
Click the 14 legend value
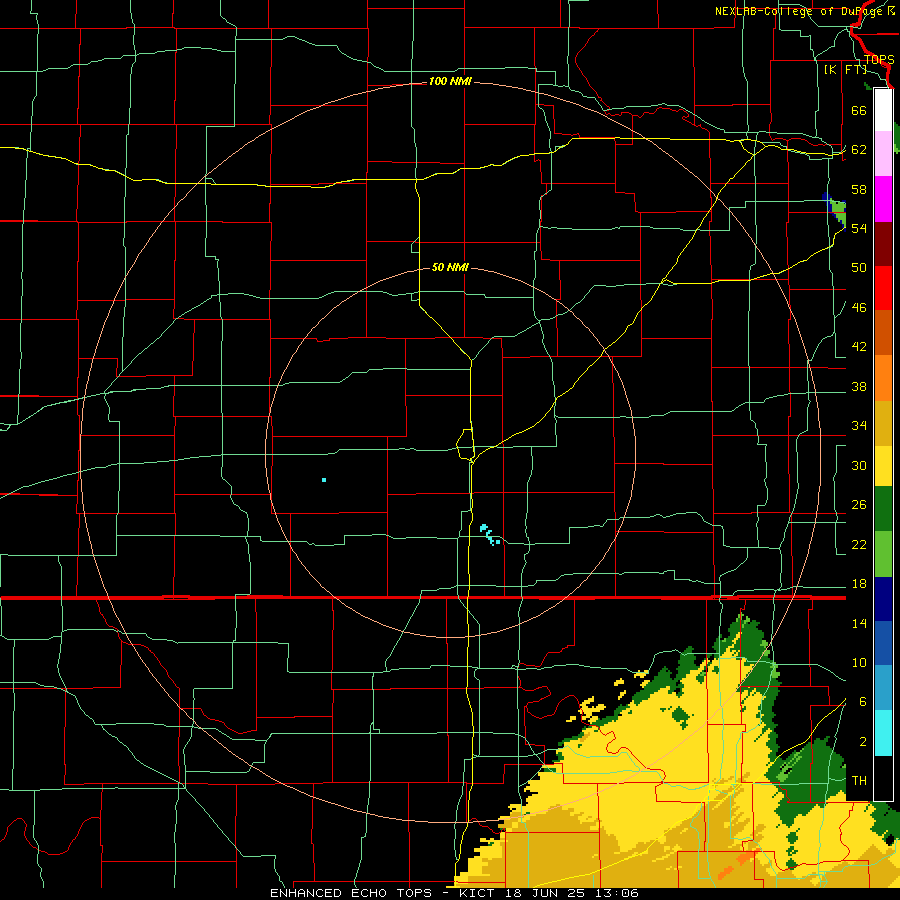[859, 623]
